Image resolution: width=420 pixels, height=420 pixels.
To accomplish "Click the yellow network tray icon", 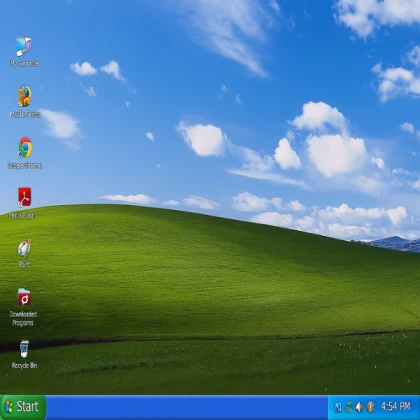I will tap(349, 407).
